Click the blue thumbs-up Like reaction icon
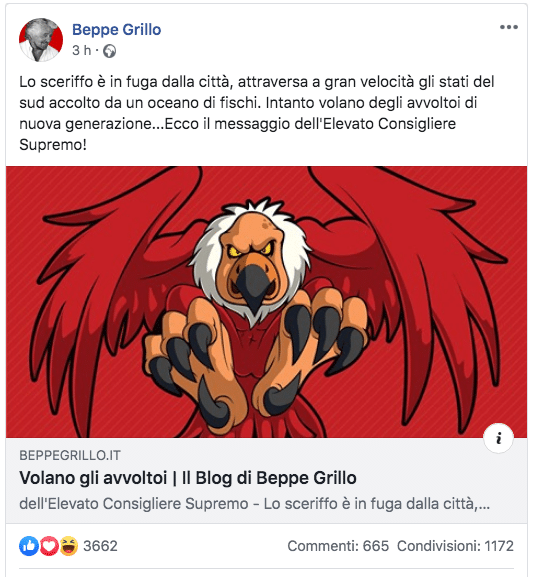Screen dimensions: 538x577 [29, 546]
